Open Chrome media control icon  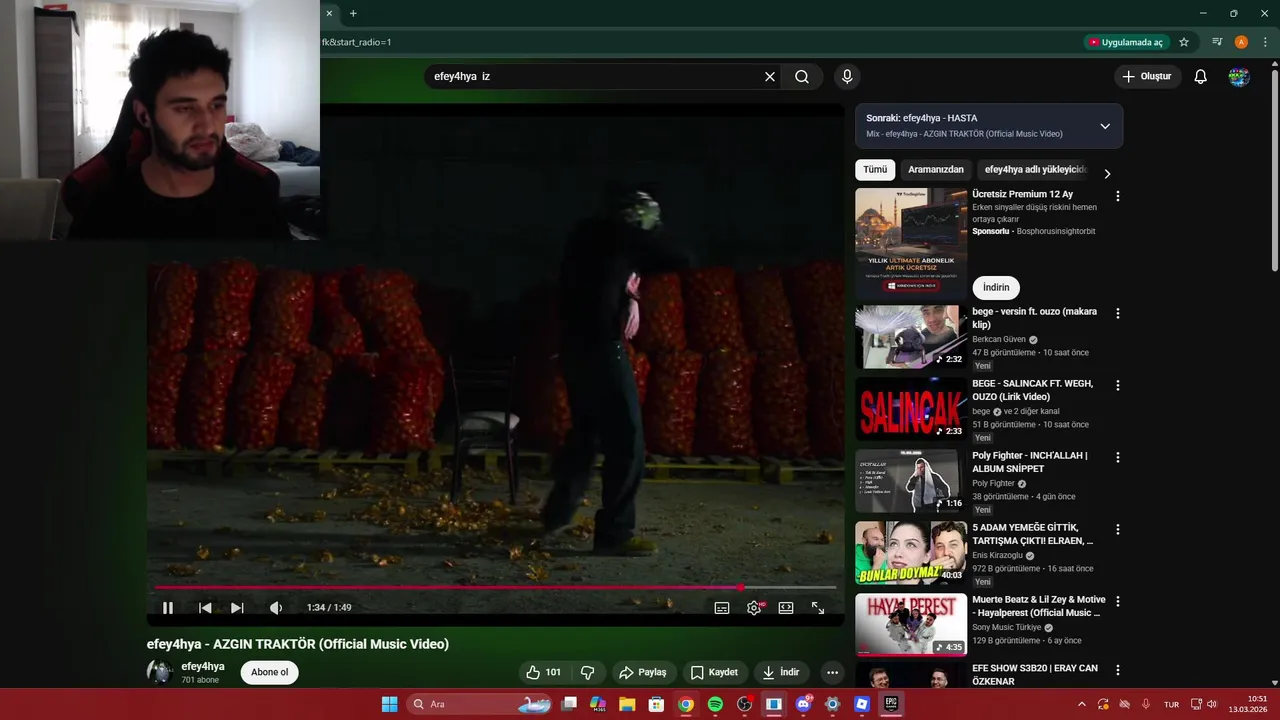tap(1217, 42)
